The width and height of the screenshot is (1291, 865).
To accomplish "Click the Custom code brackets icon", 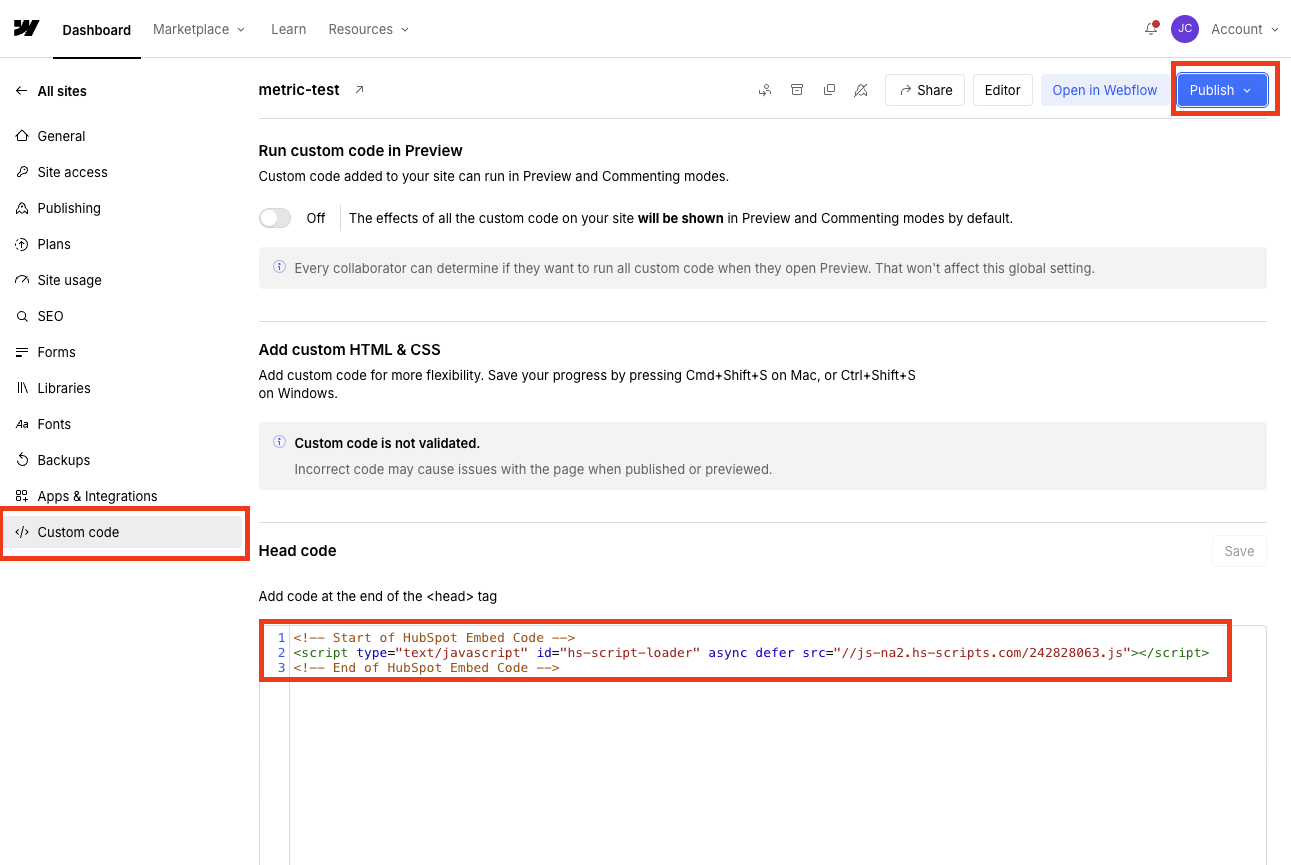I will (x=22, y=532).
